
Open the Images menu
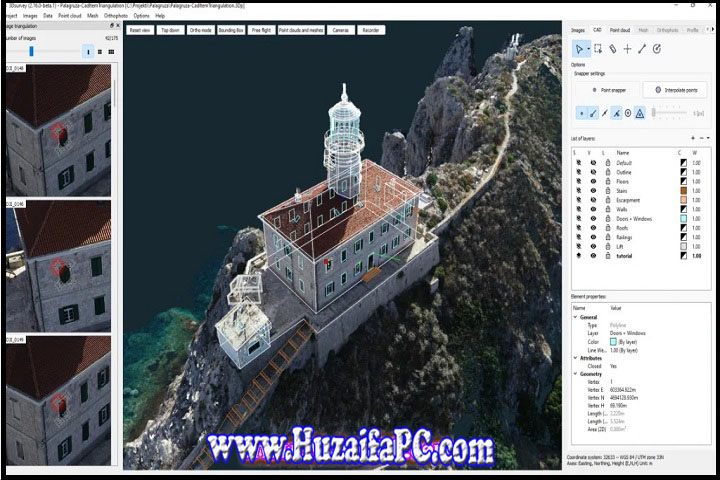(x=30, y=16)
